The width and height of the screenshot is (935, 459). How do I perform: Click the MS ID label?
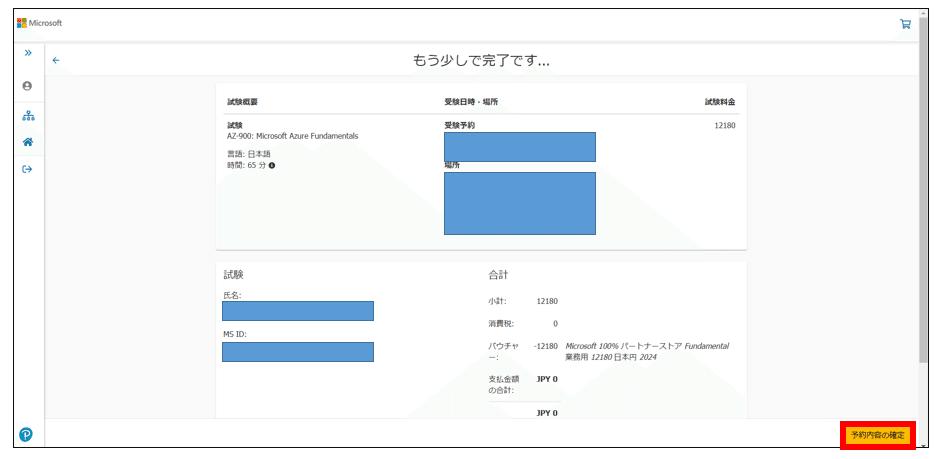(234, 334)
